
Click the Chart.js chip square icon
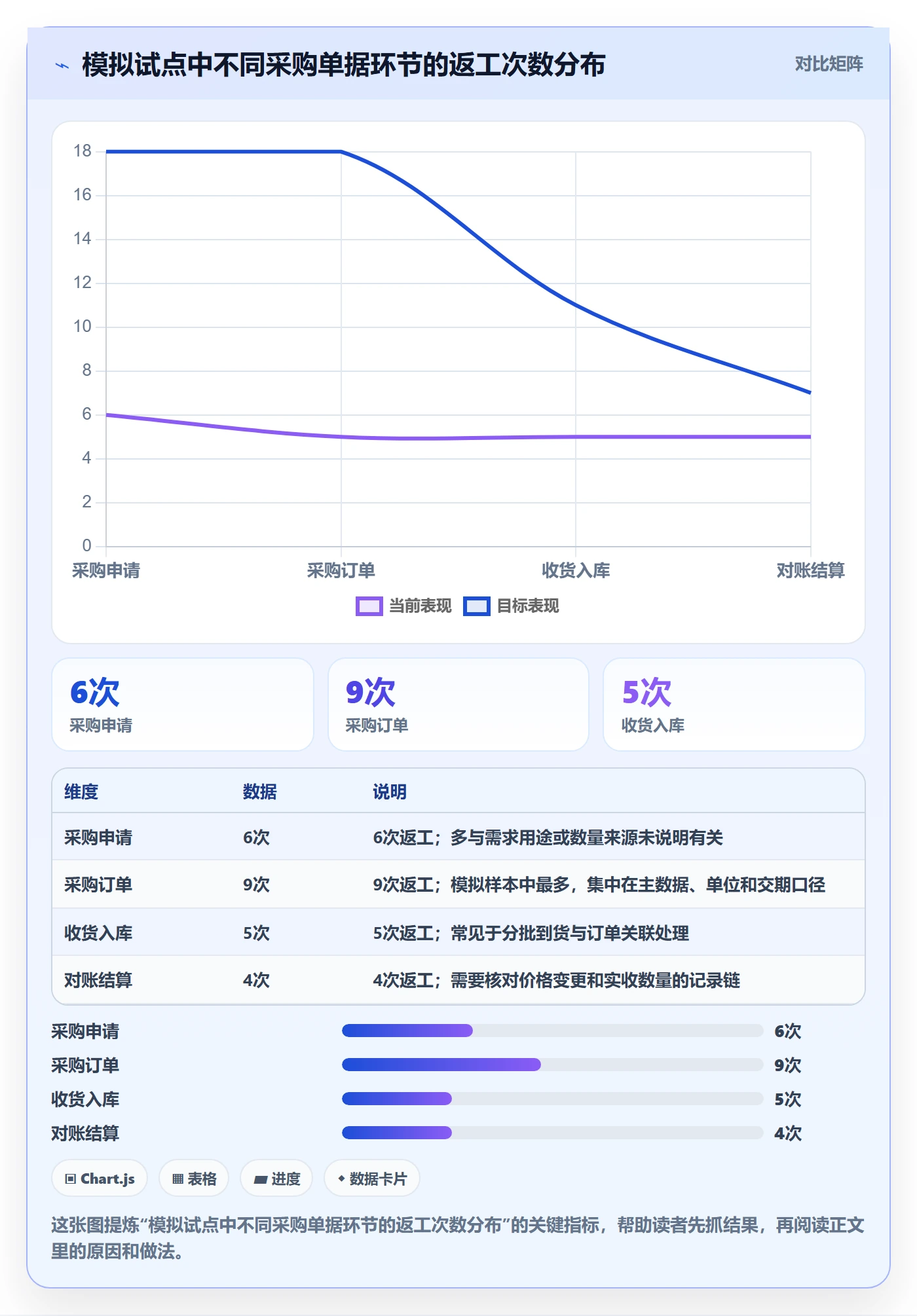[x=71, y=1179]
